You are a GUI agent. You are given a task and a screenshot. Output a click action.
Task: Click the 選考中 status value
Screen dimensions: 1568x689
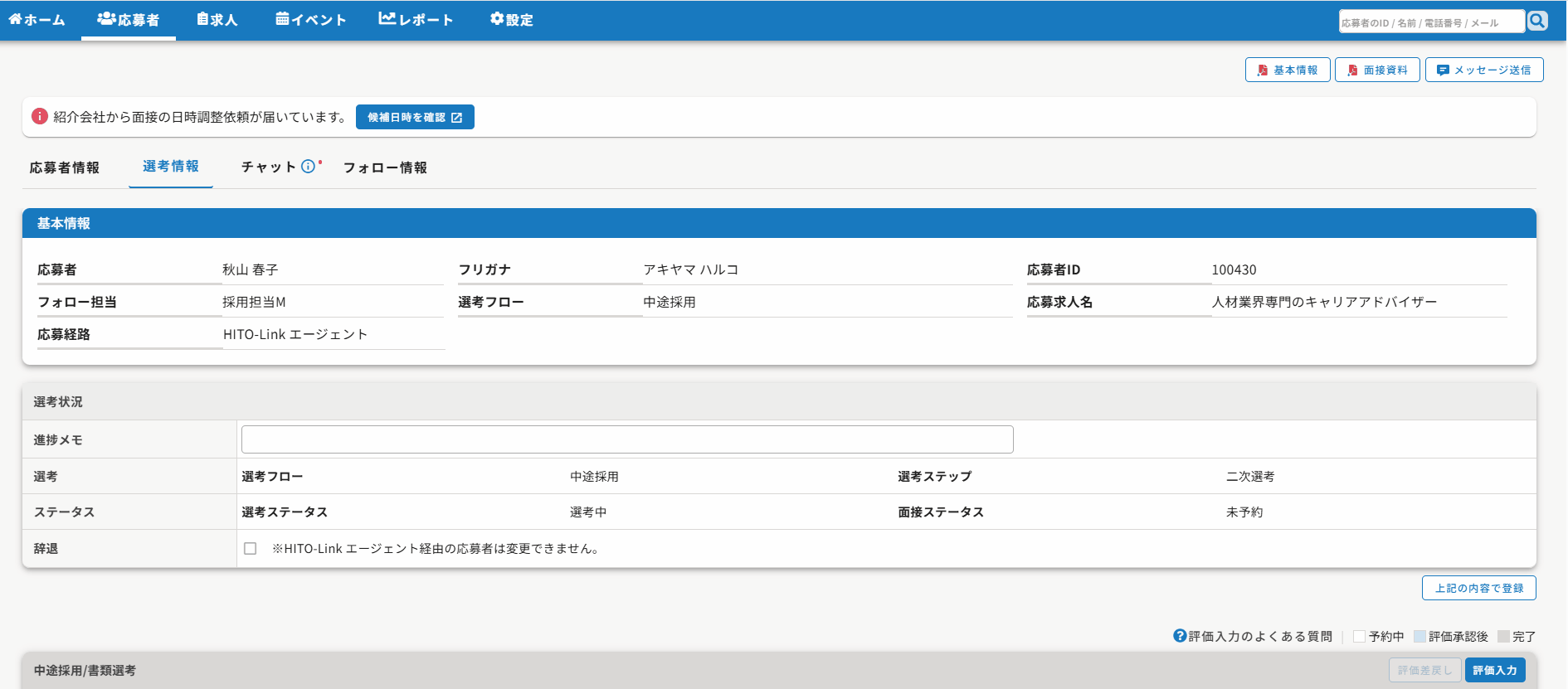pyautogui.click(x=588, y=512)
